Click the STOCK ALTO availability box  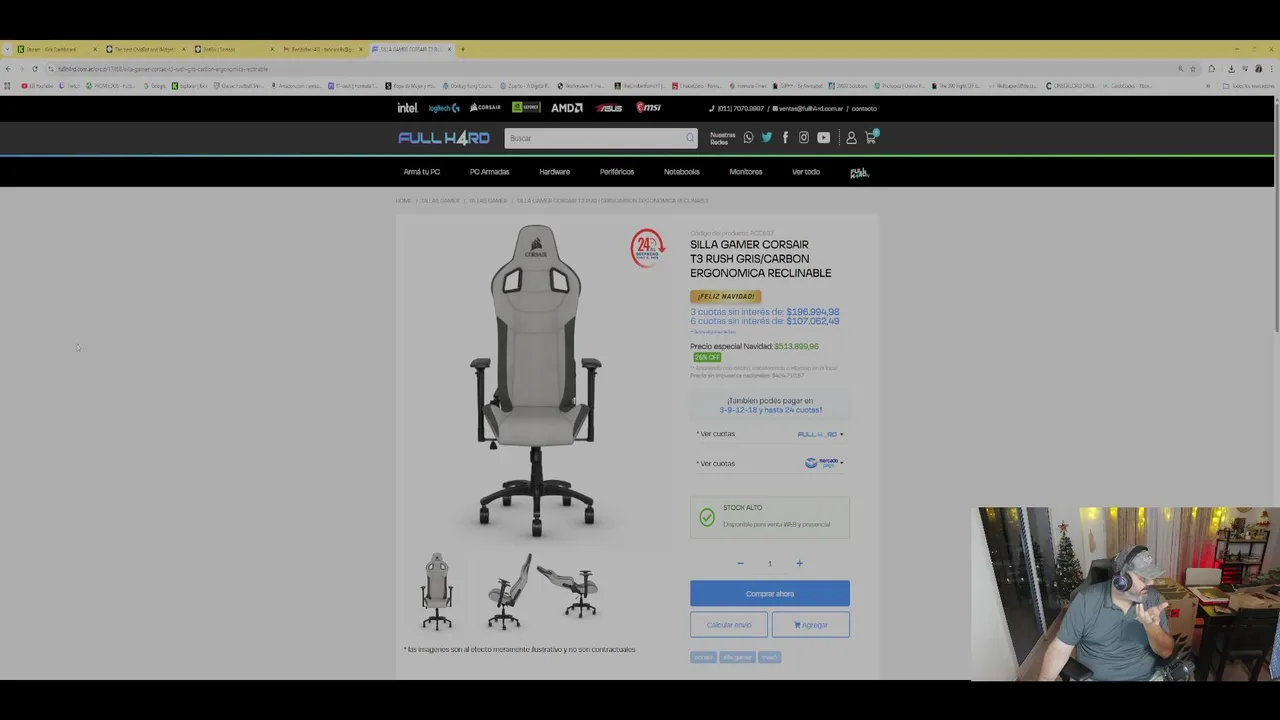(770, 517)
